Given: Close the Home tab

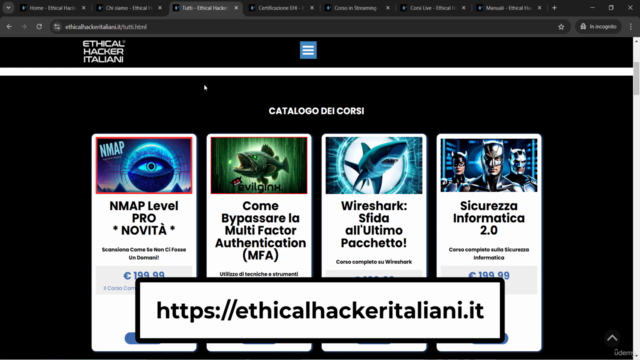Looking at the screenshot, I should click(x=84, y=8).
